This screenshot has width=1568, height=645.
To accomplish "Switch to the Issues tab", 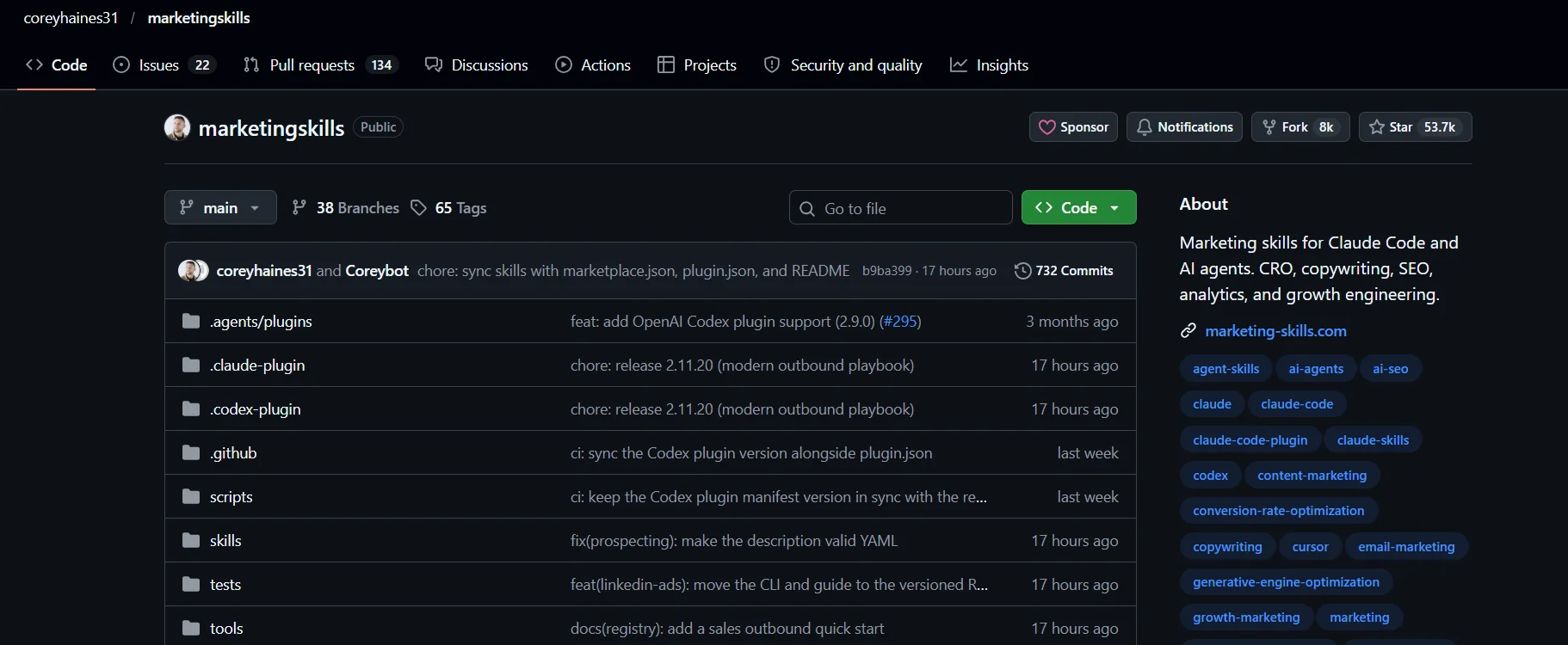I will pos(164,65).
